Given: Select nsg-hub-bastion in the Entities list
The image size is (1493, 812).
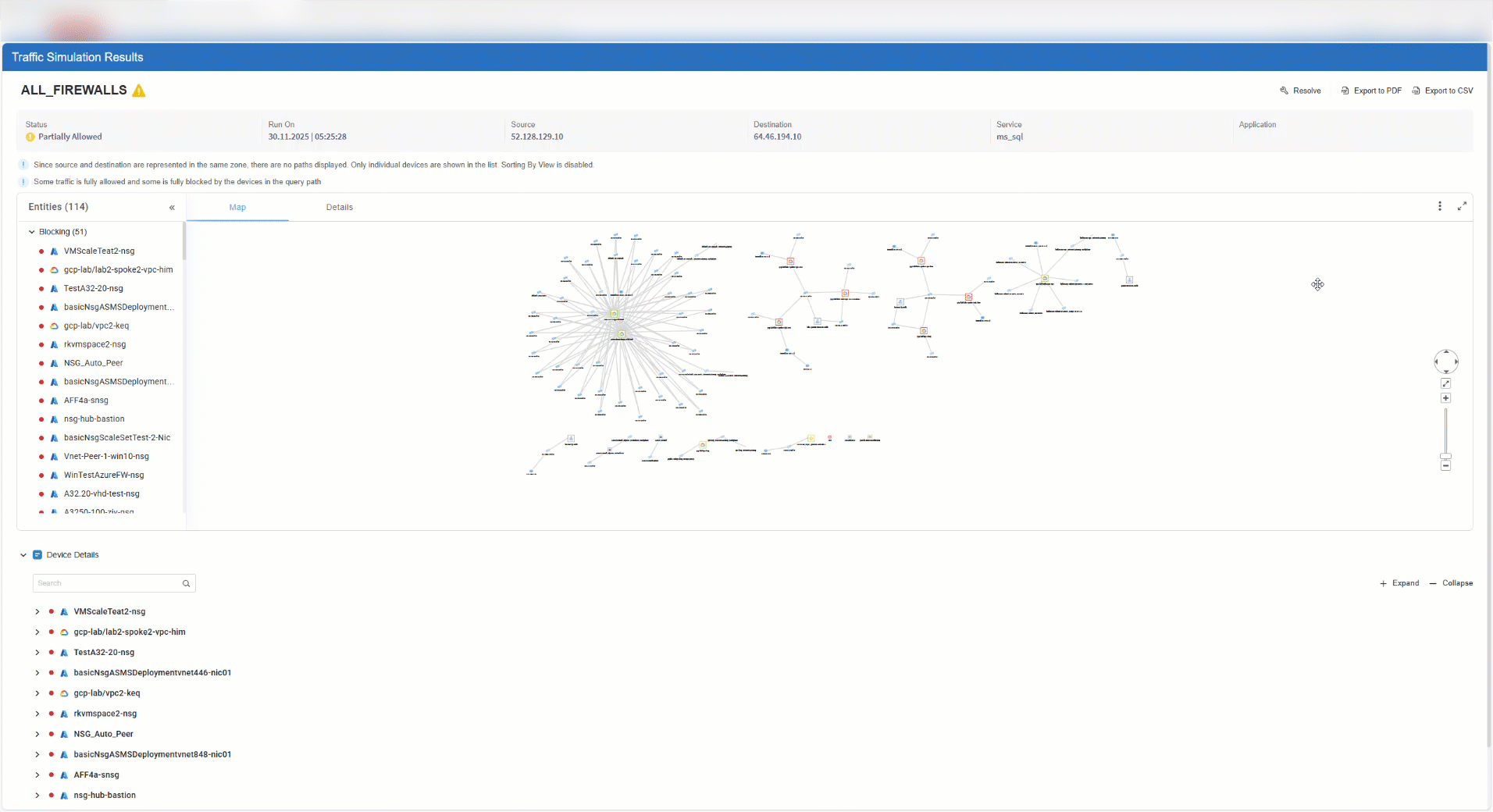Looking at the screenshot, I should pos(94,419).
